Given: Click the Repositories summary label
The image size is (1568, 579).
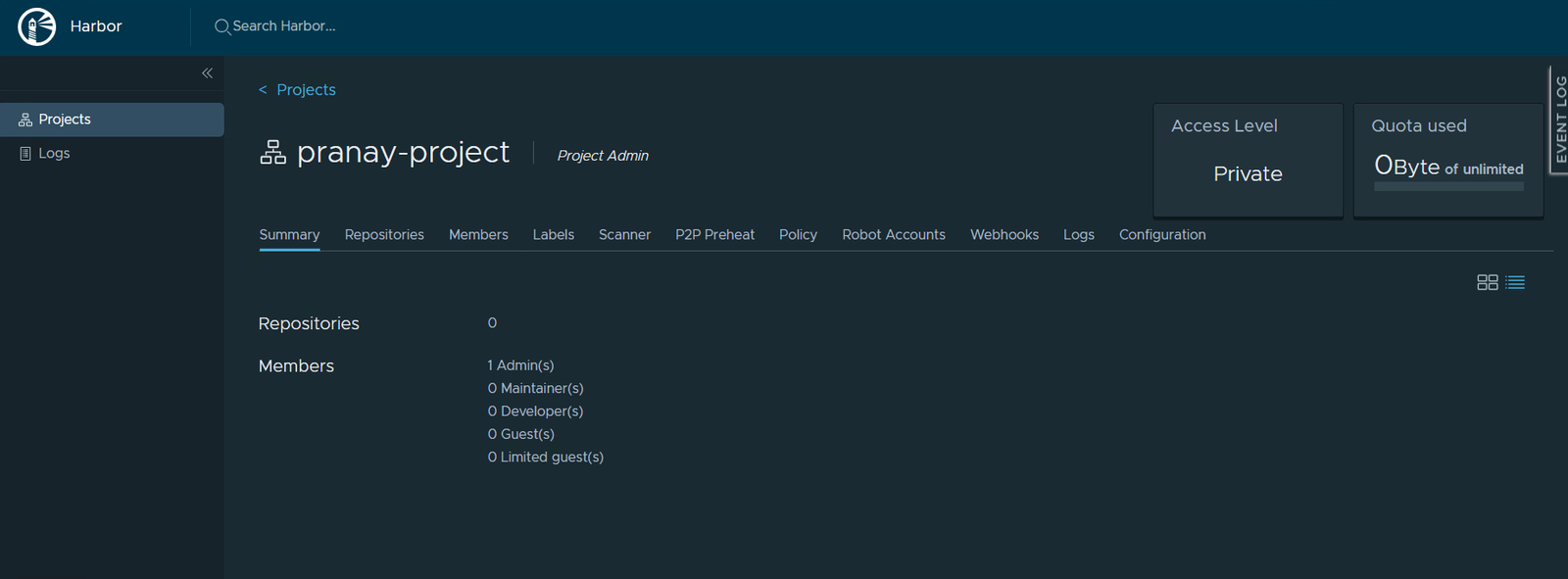Looking at the screenshot, I should pos(309,323).
